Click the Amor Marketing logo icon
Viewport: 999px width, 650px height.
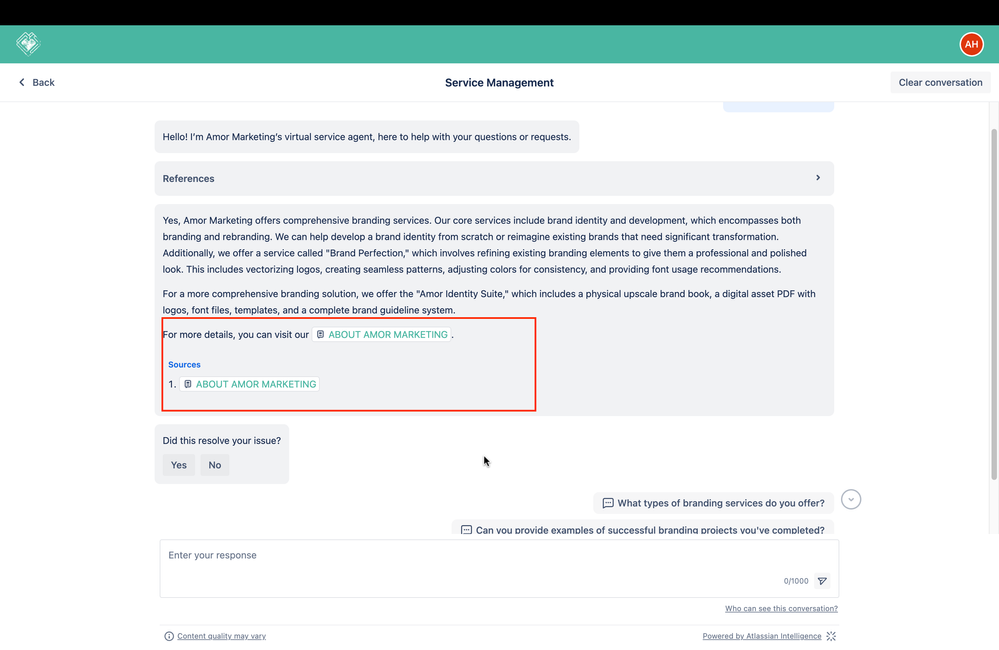(x=28, y=44)
